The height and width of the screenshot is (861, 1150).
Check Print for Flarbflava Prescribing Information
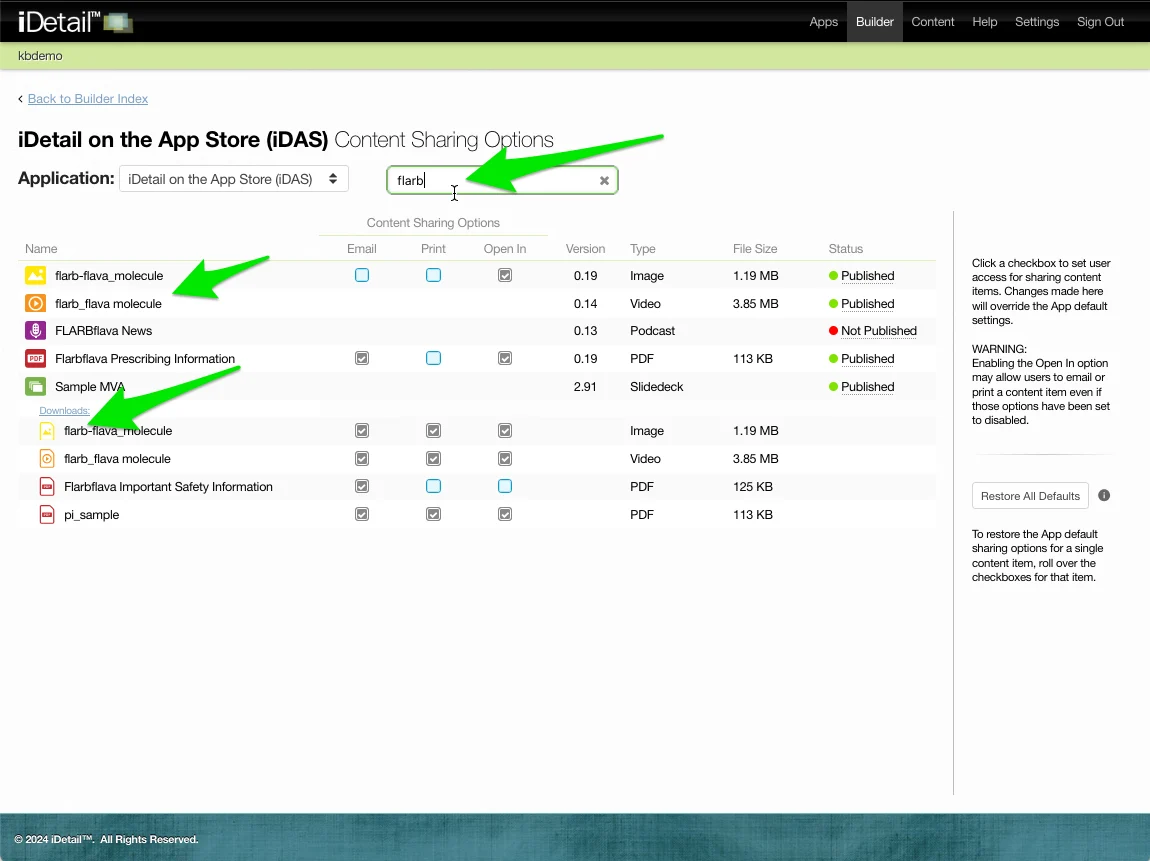click(433, 358)
